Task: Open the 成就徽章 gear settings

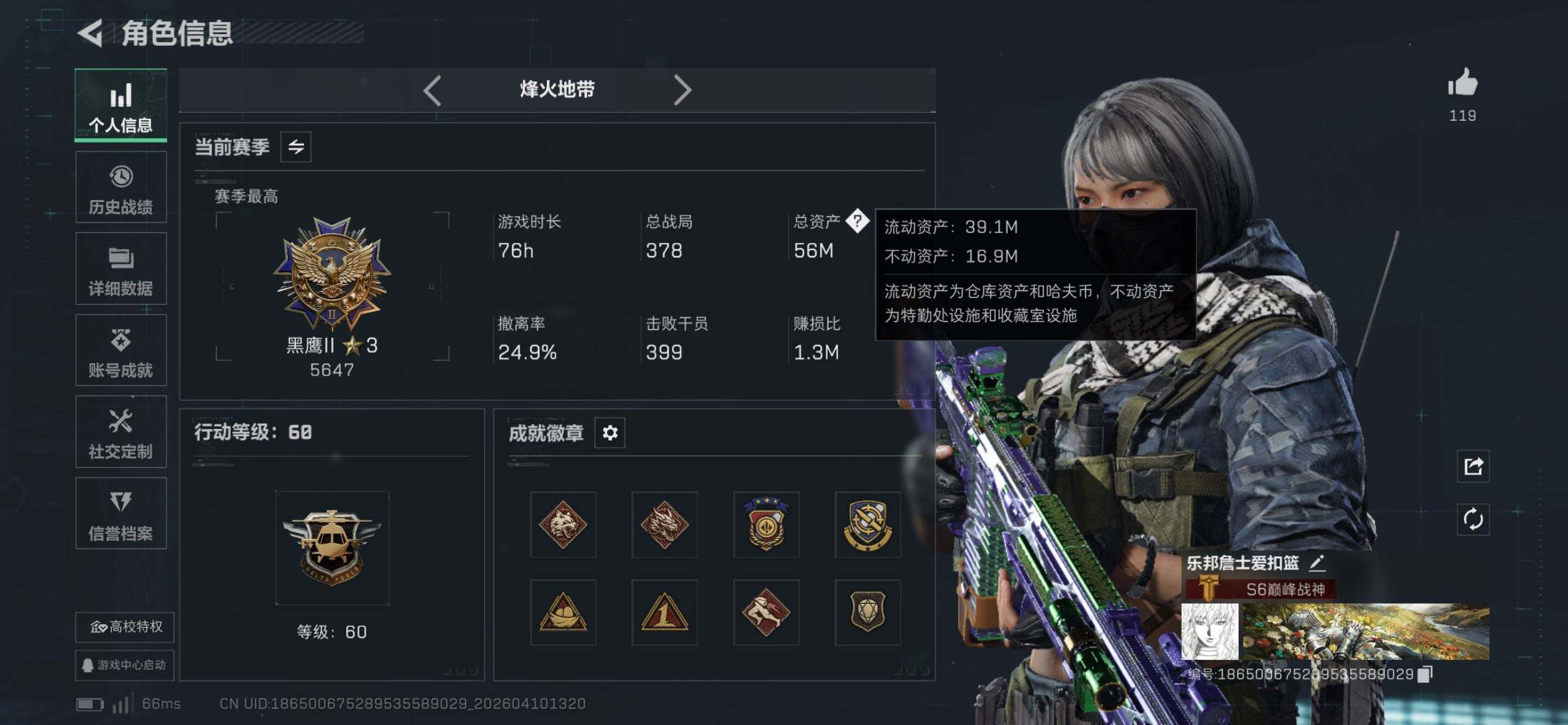Action: coord(609,433)
